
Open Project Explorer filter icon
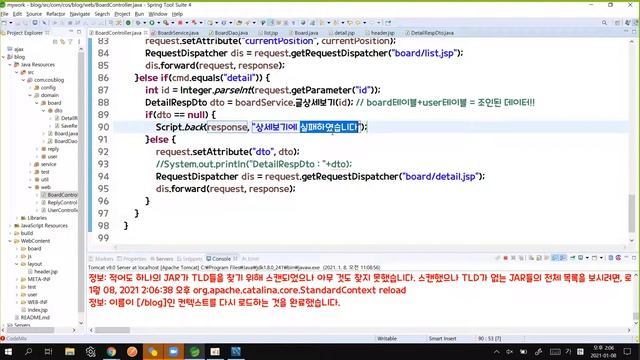click(70, 41)
